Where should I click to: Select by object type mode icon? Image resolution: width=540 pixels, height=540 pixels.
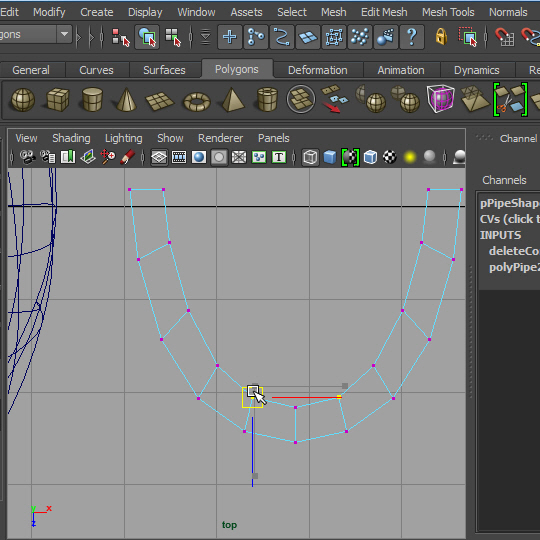(147, 37)
